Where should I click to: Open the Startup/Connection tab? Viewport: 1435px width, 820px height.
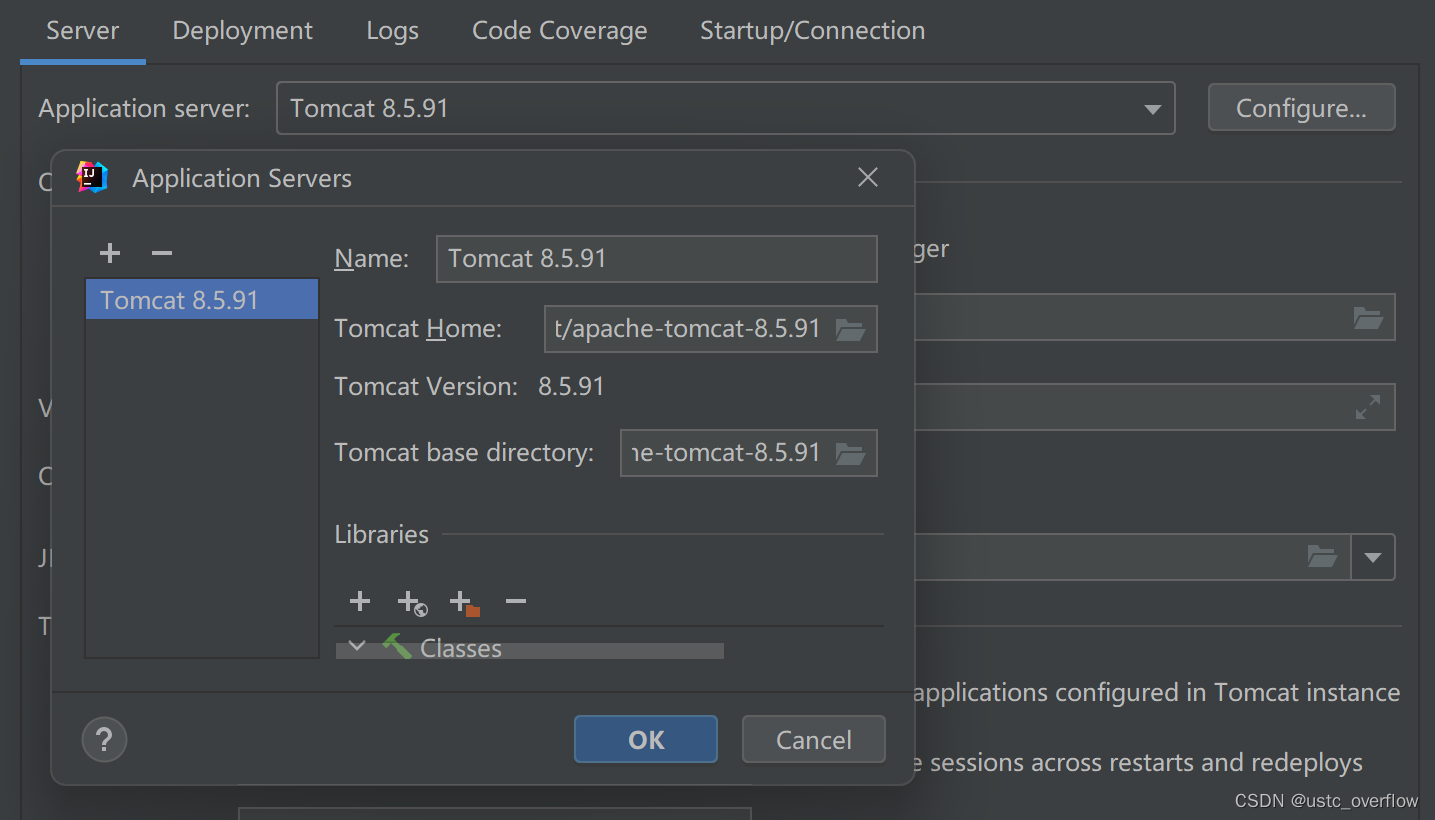point(812,31)
